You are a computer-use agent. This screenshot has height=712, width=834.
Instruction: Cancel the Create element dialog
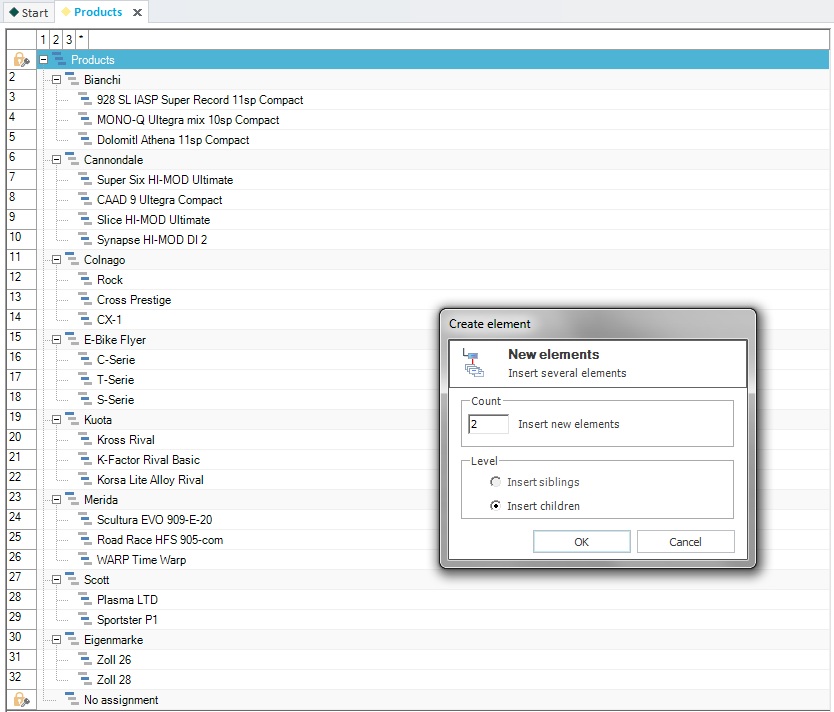[685, 541]
